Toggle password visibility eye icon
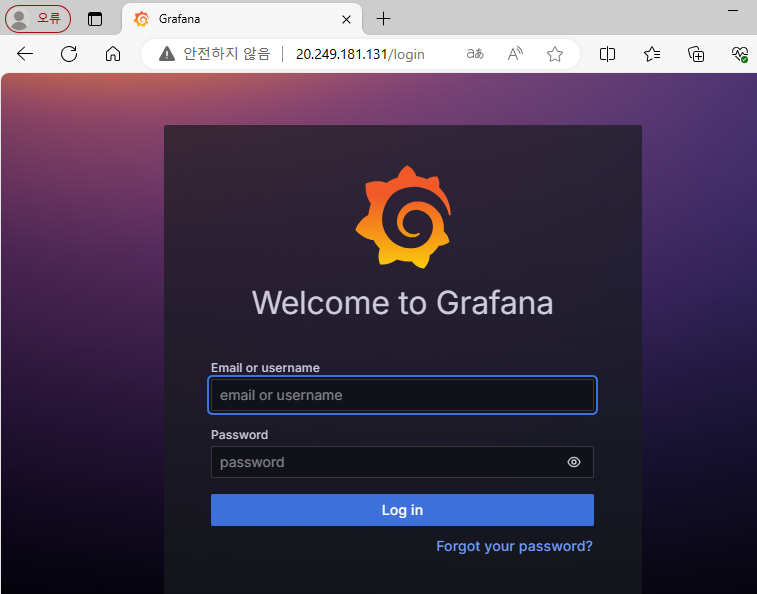Screen dimensions: 757x594 pyautogui.click(x=574, y=462)
